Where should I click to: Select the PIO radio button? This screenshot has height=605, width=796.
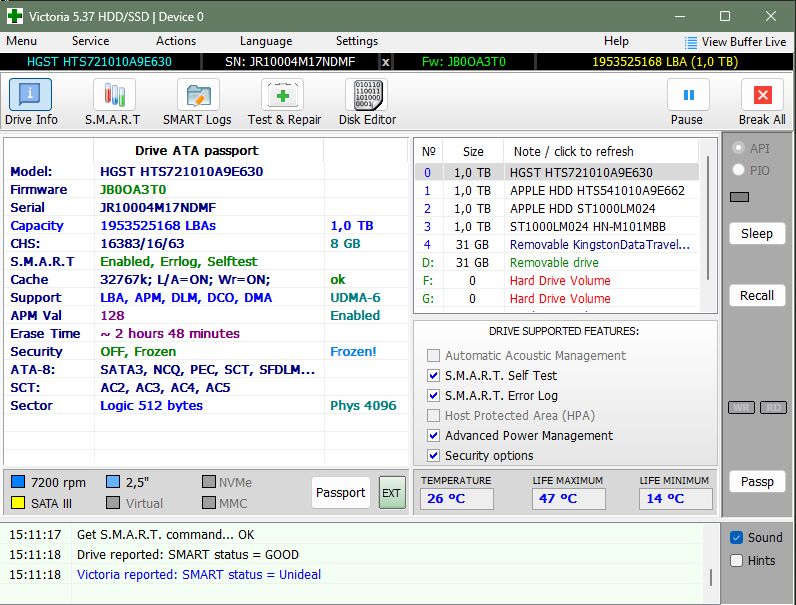[739, 170]
